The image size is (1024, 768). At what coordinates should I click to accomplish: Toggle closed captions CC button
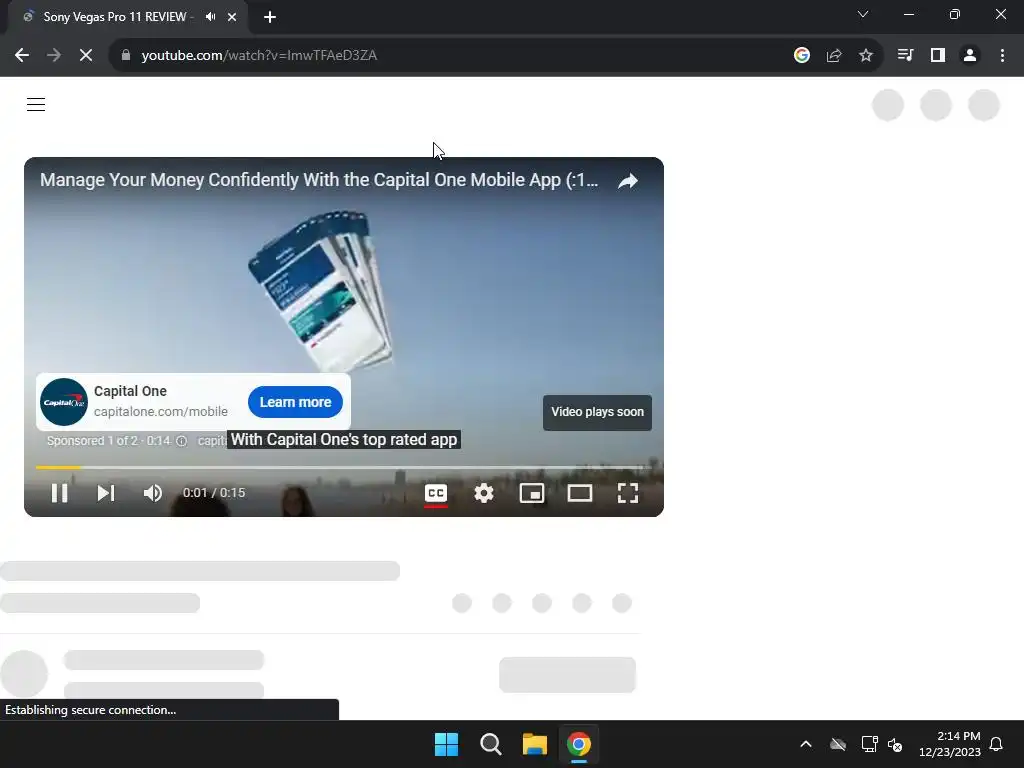tap(436, 493)
